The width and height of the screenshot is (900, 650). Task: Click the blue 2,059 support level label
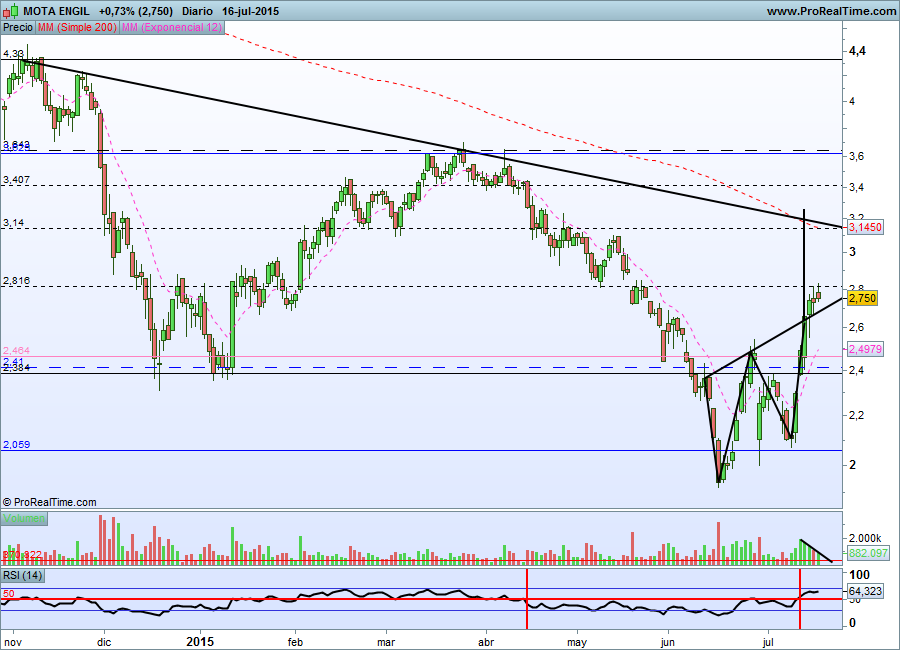[16, 444]
